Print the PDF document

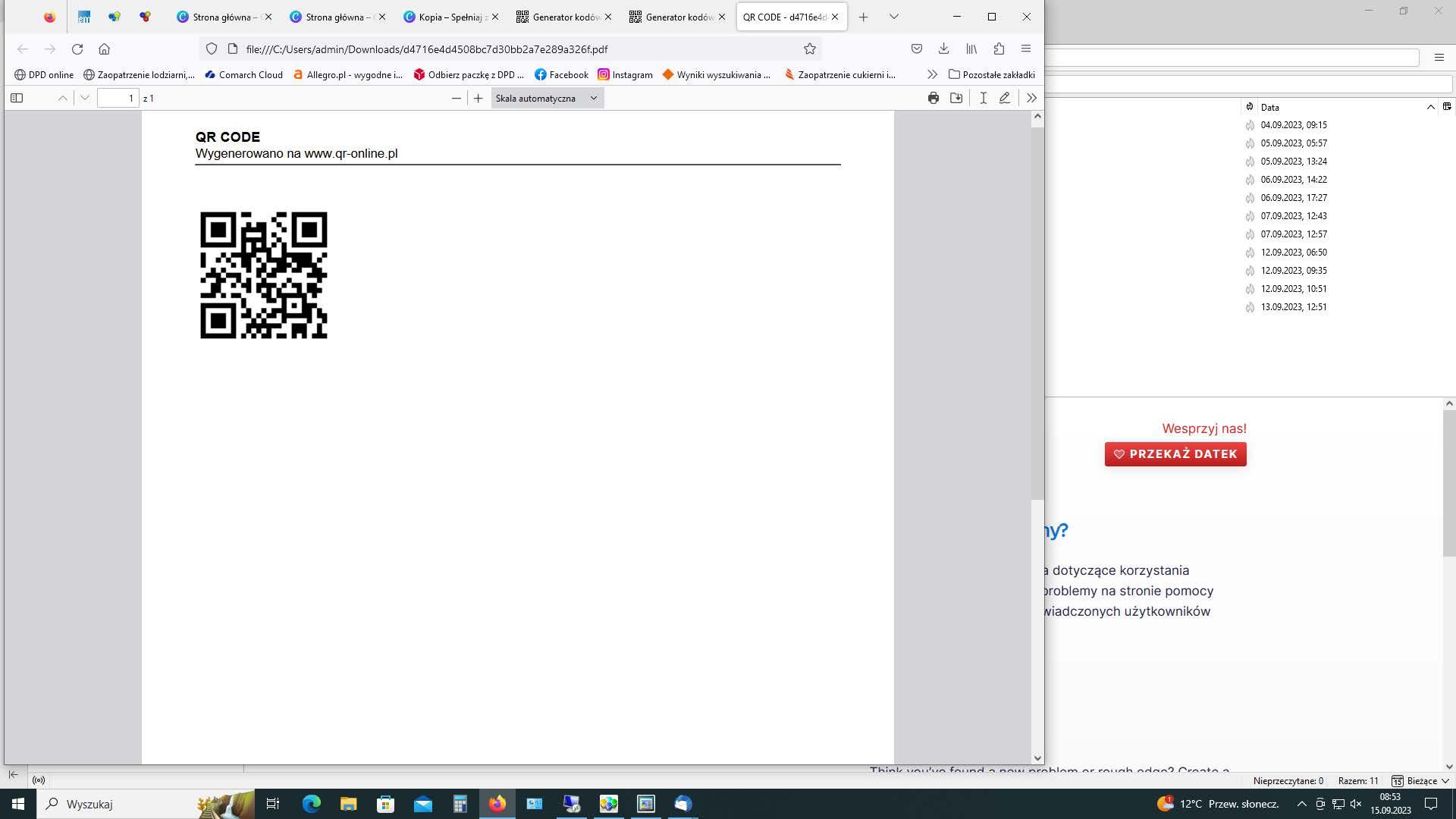click(933, 98)
